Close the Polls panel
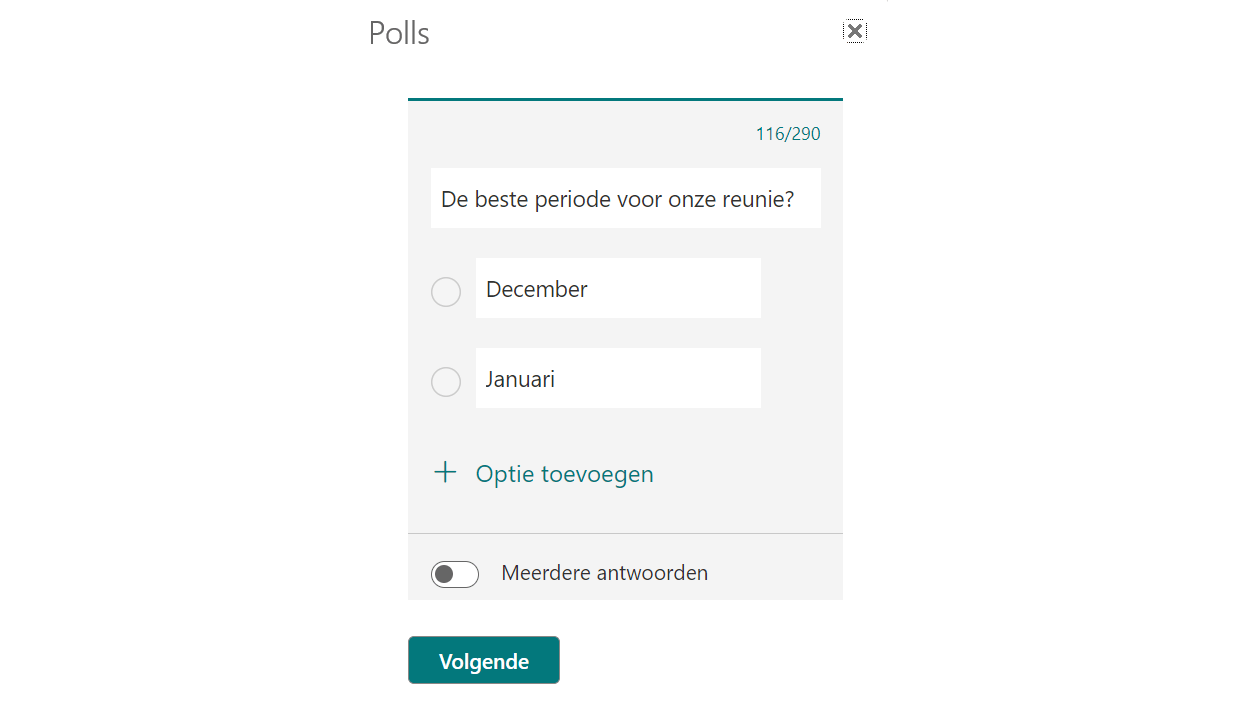Screen dimensions: 1253x705 pyautogui.click(x=854, y=31)
